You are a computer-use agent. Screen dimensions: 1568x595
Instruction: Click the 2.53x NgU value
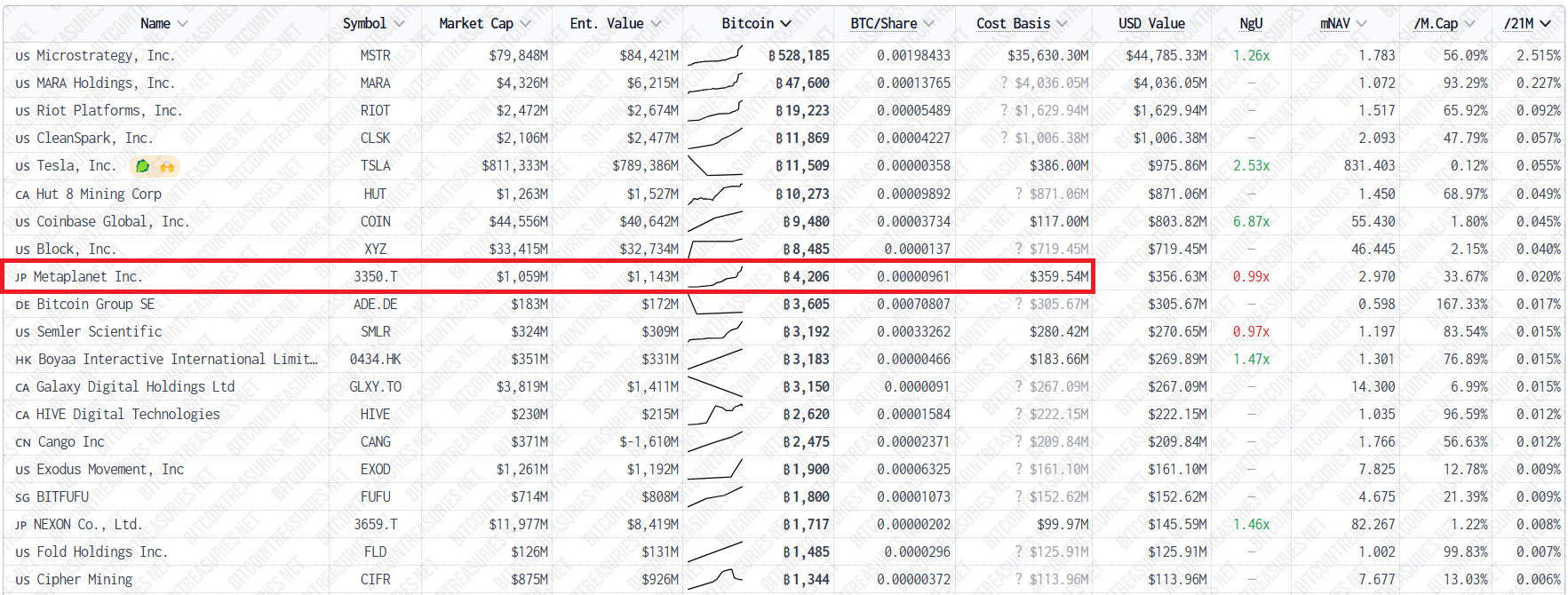pos(1251,165)
